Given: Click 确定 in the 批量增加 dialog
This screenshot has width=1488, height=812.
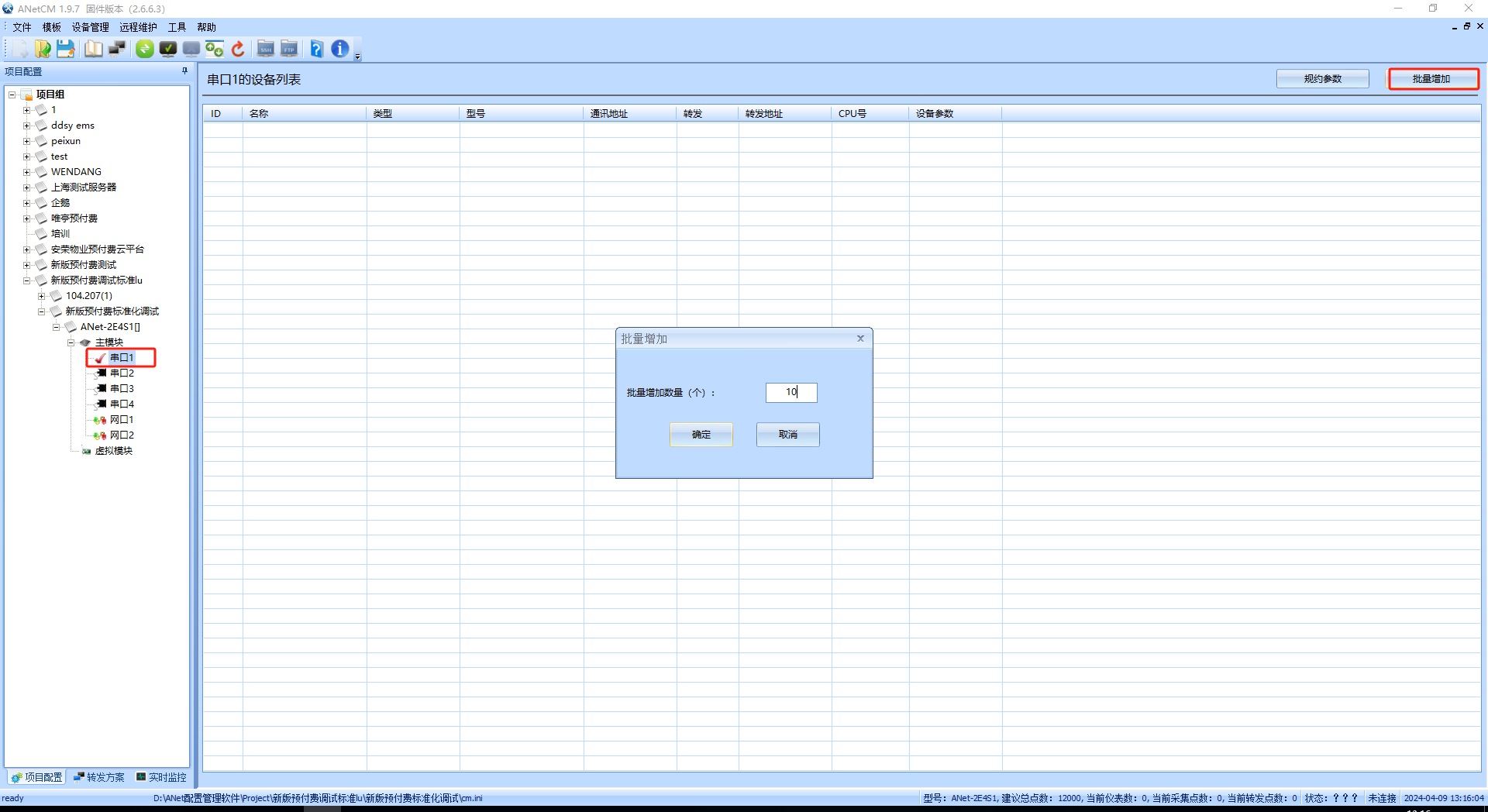Looking at the screenshot, I should (701, 435).
